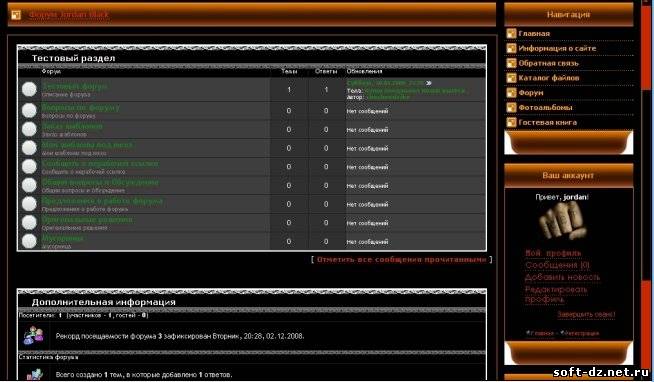This screenshot has height=382, width=654.
Task: Click the icon beside the Форум navigation entry
Action: tap(511, 93)
